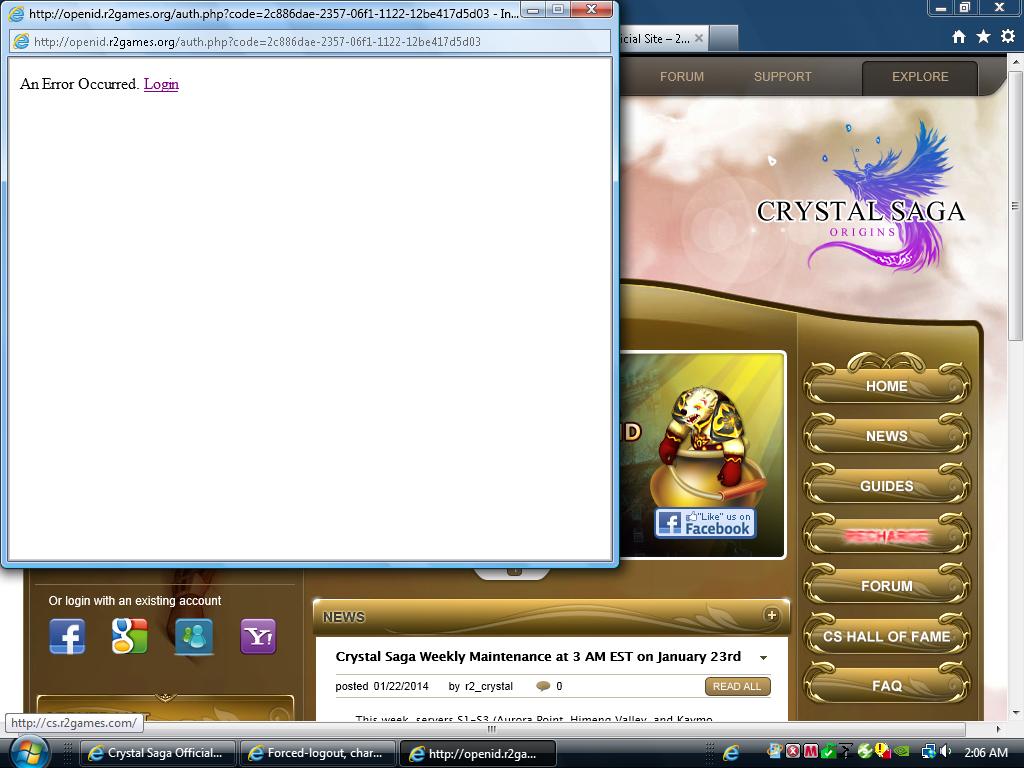Expand the Weekly Maintenance news dropdown arrow
1024x768 pixels.
tap(763, 658)
